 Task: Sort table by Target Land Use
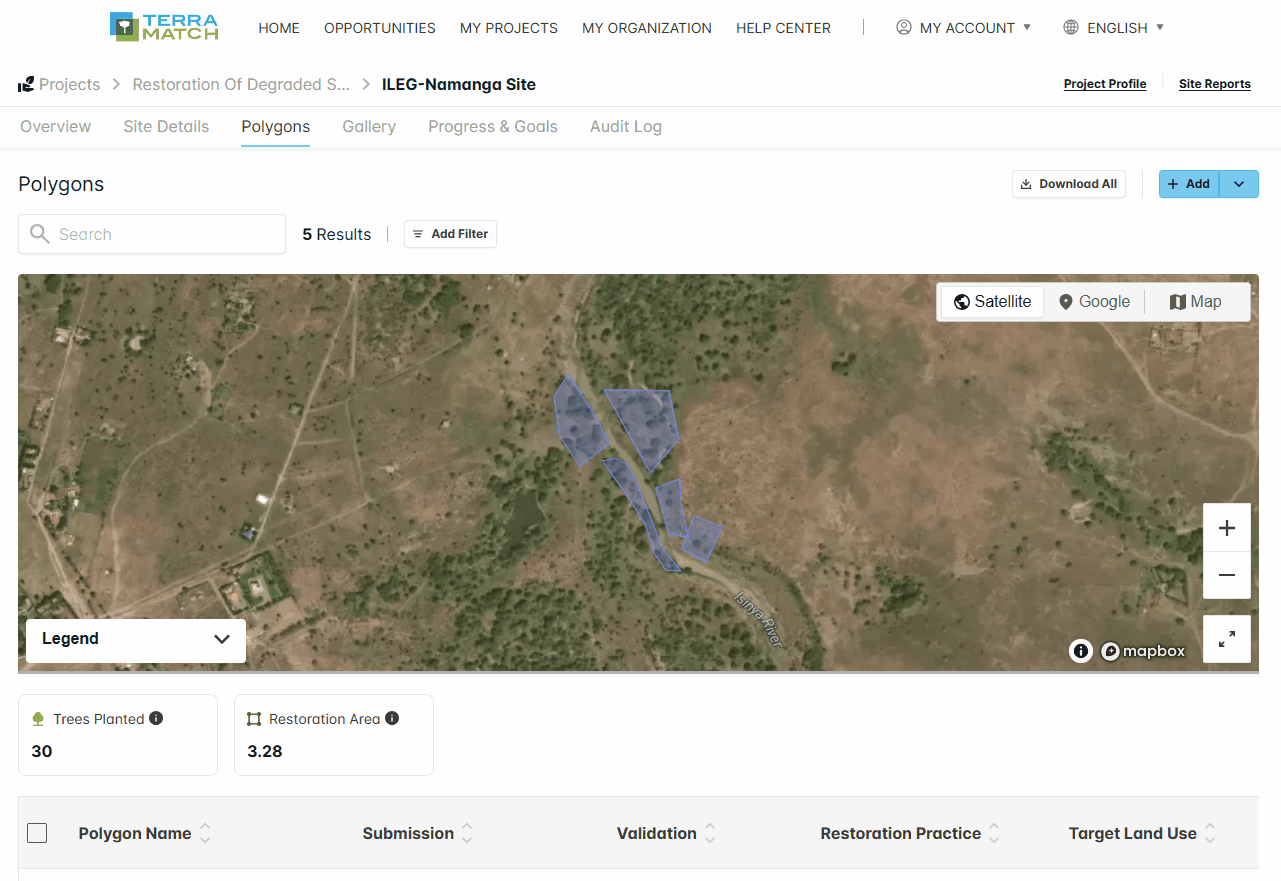pos(1210,833)
